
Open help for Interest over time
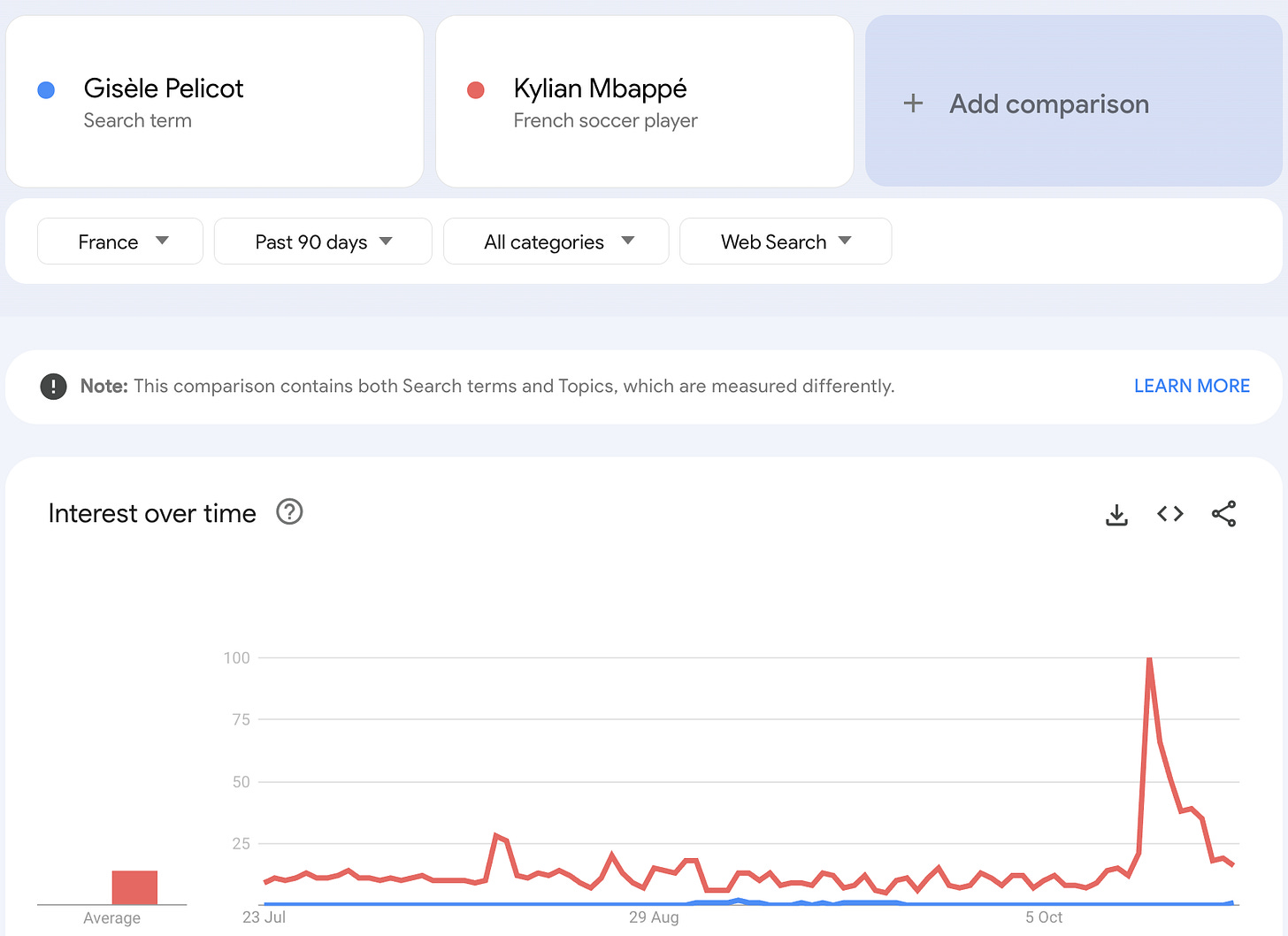[289, 512]
